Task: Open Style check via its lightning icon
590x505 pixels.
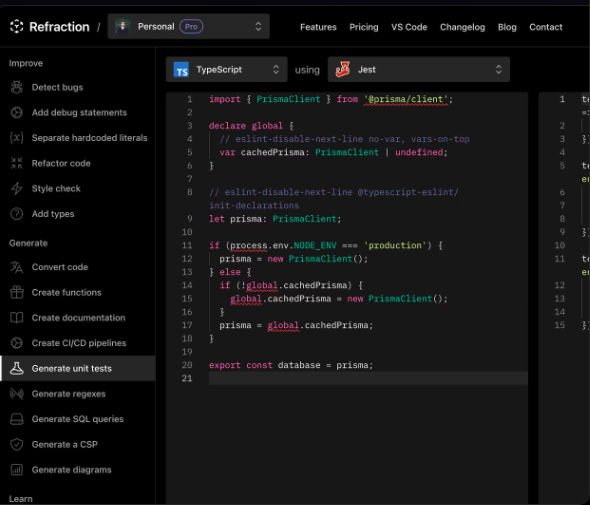Action: point(17,189)
